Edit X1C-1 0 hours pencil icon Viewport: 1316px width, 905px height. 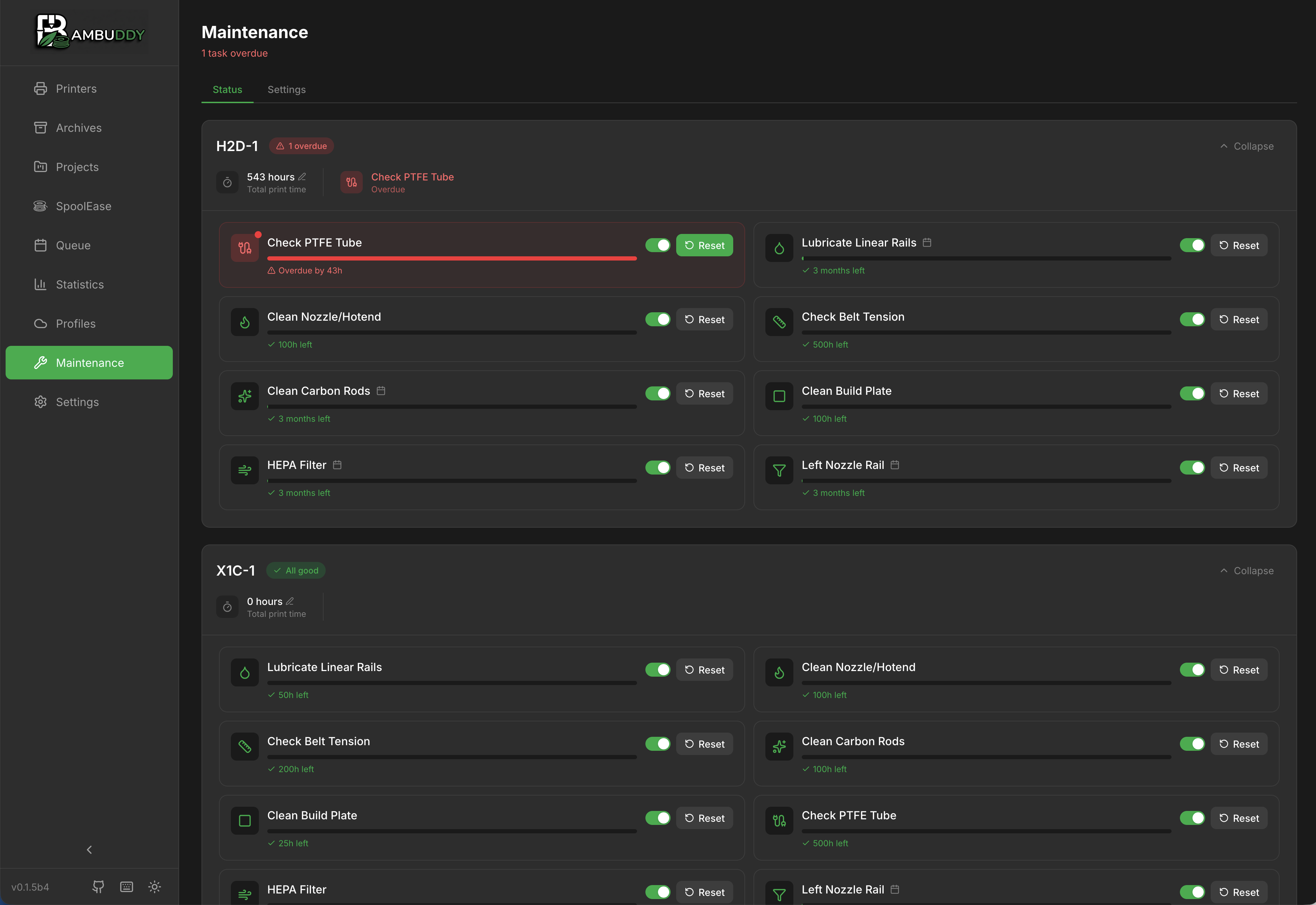(x=290, y=601)
